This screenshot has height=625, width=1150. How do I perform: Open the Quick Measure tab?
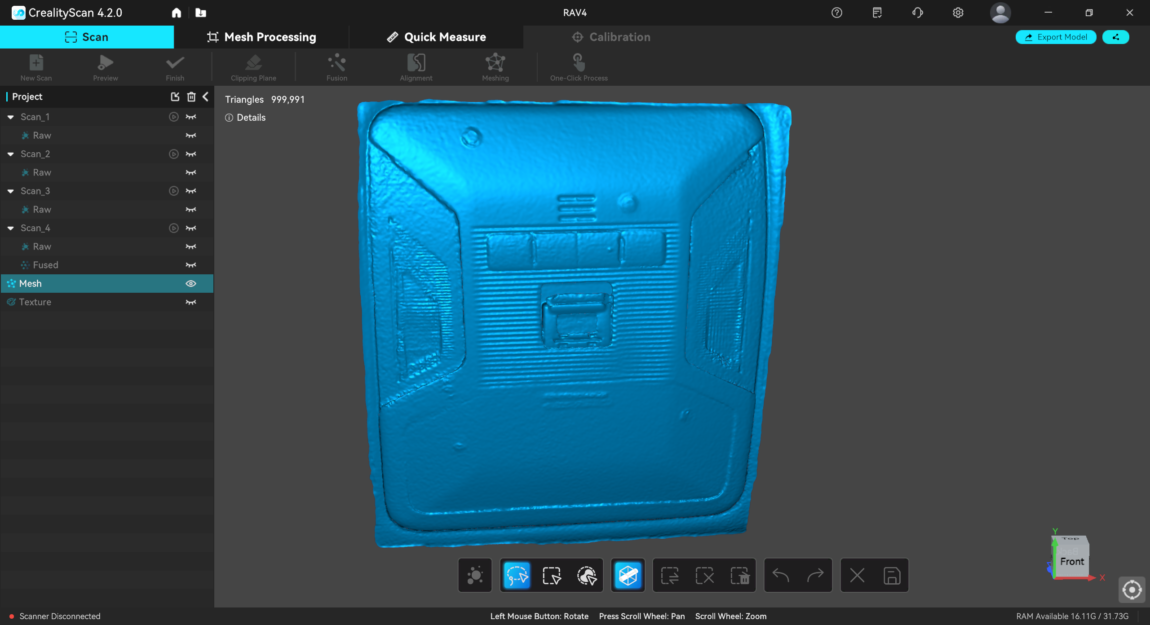[x=436, y=37]
